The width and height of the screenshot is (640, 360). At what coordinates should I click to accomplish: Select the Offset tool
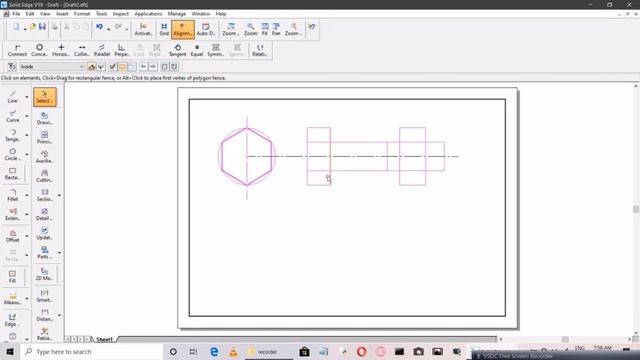click(13, 236)
